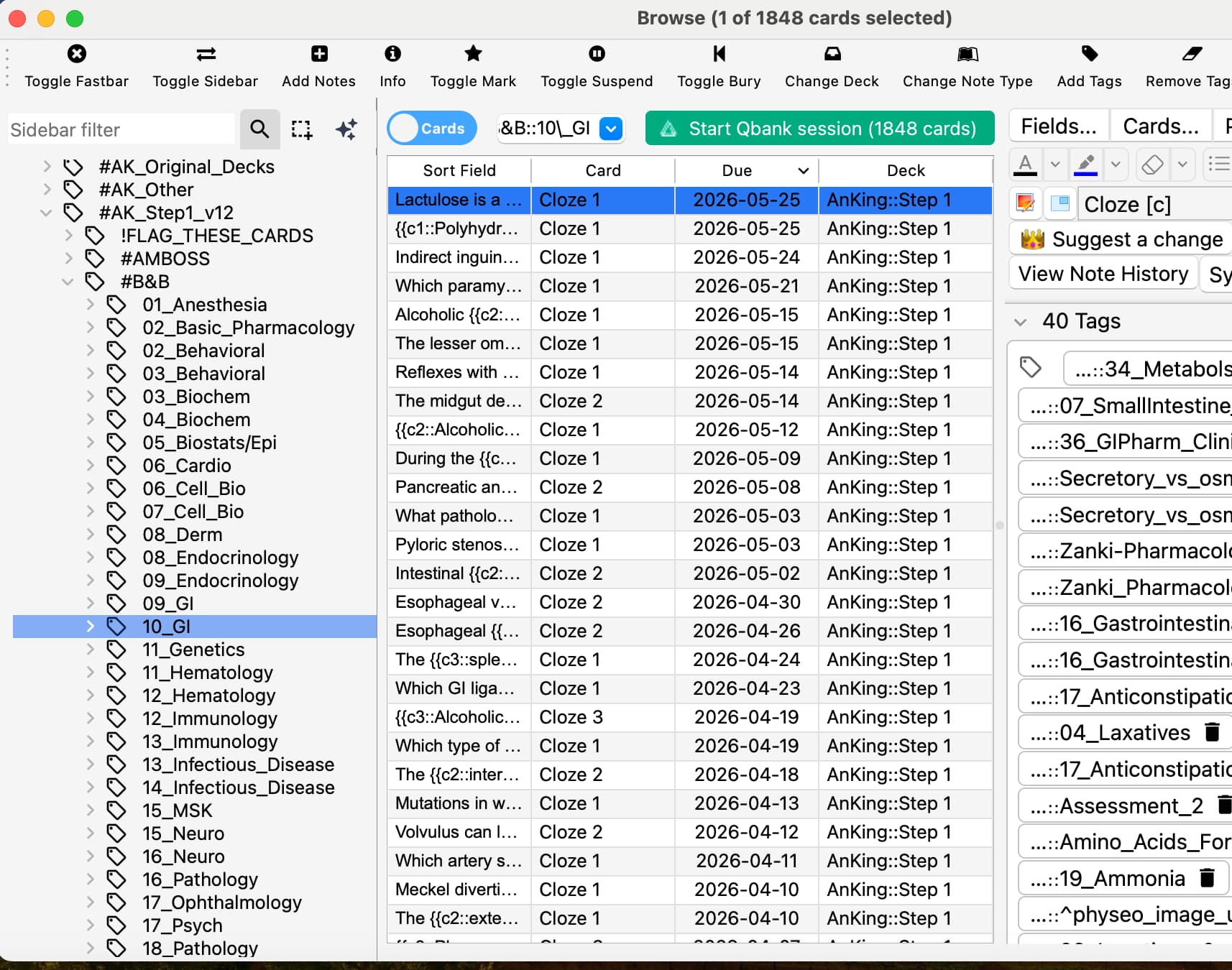Toggle Mark on the selected card
The width and height of the screenshot is (1232, 970).
pyautogui.click(x=473, y=54)
